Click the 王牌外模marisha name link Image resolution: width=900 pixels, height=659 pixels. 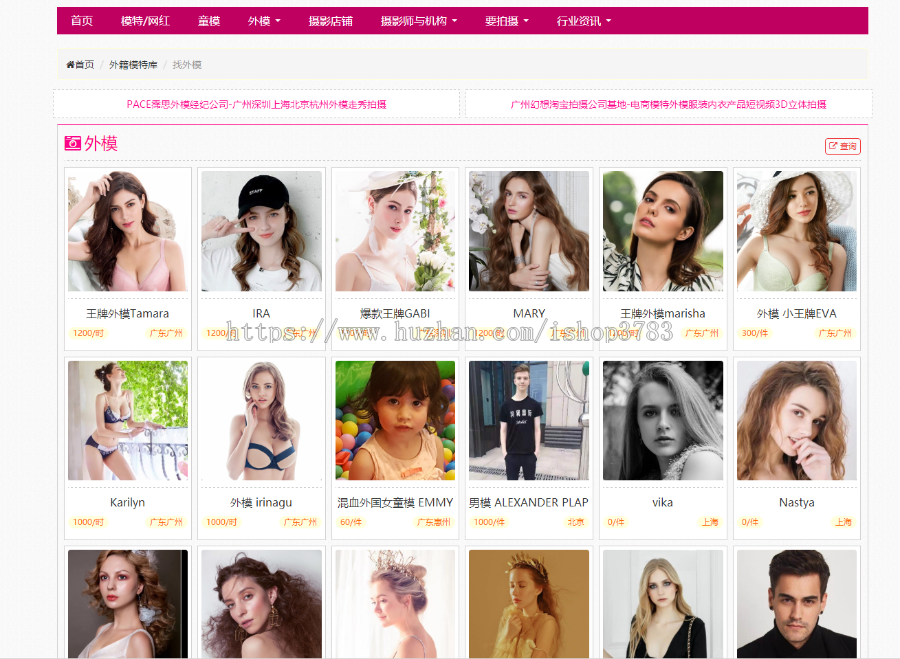click(x=663, y=313)
